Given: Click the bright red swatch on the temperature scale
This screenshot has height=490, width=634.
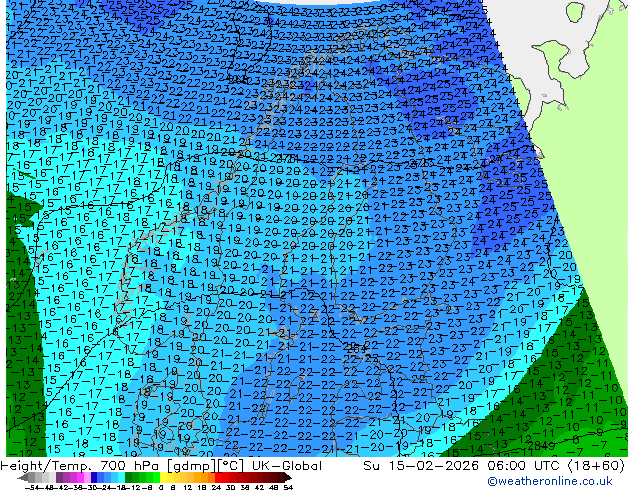Looking at the screenshot, I should tap(218, 477).
